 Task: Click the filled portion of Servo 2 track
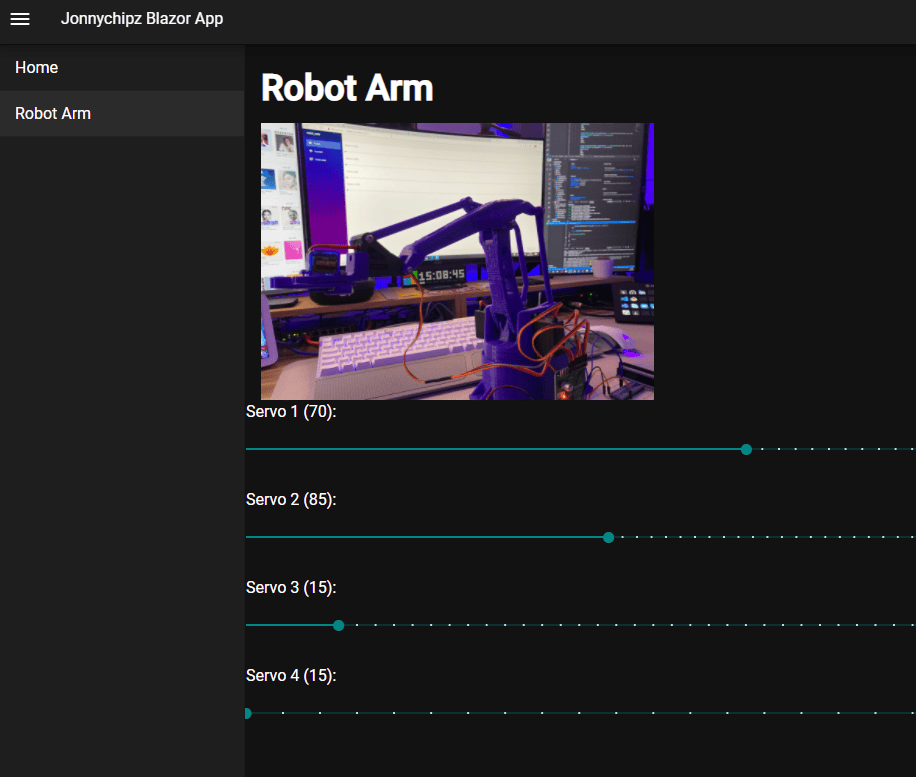(424, 537)
